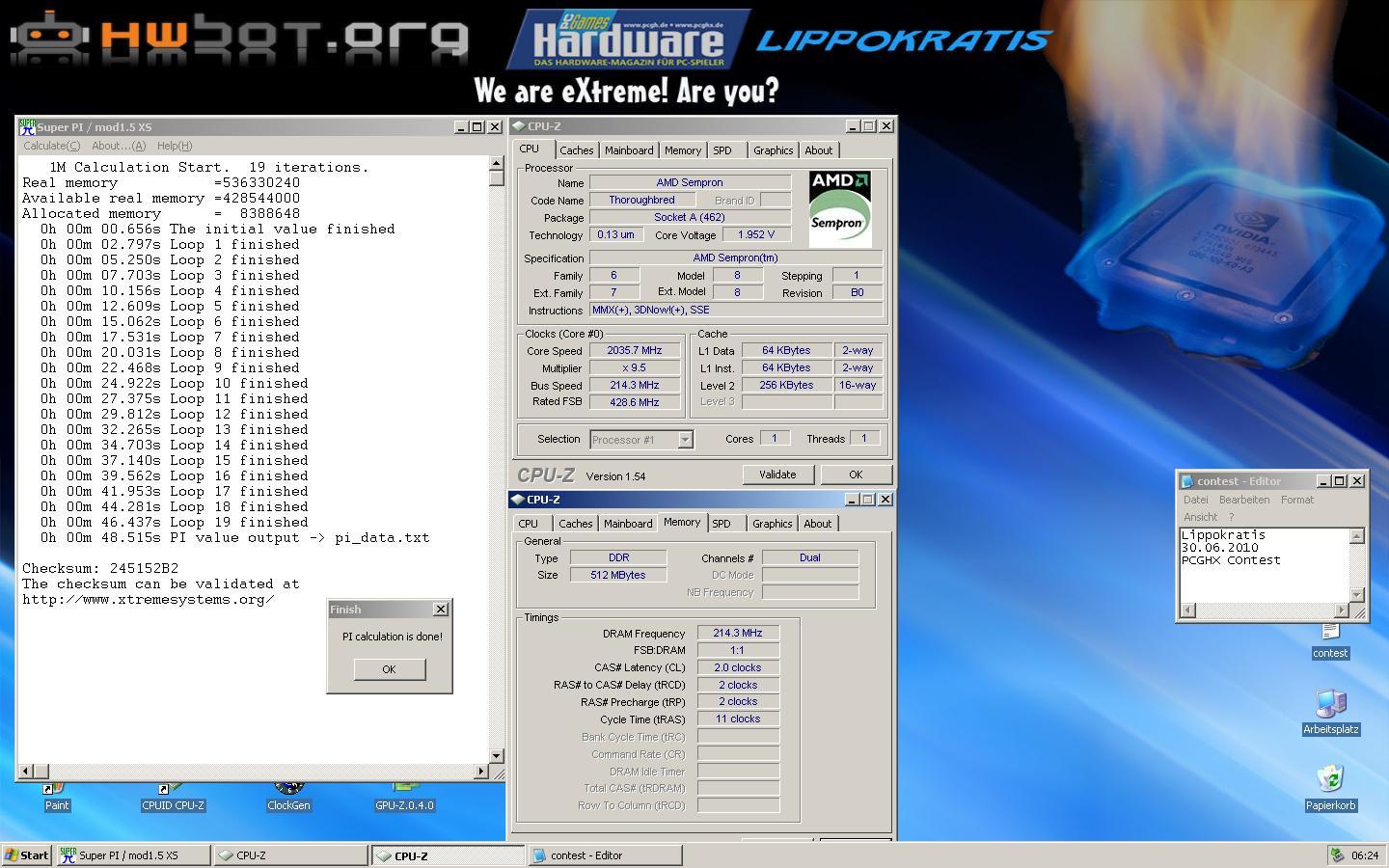1389x868 pixels.
Task: Open Help menu in Super PI
Action: pos(174,146)
